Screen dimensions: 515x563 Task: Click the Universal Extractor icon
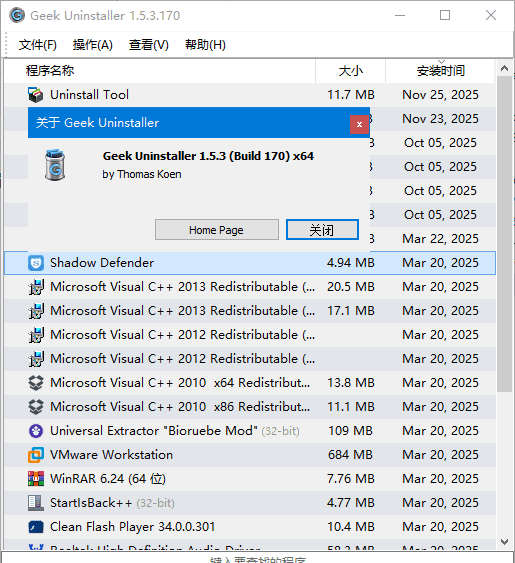coord(36,431)
